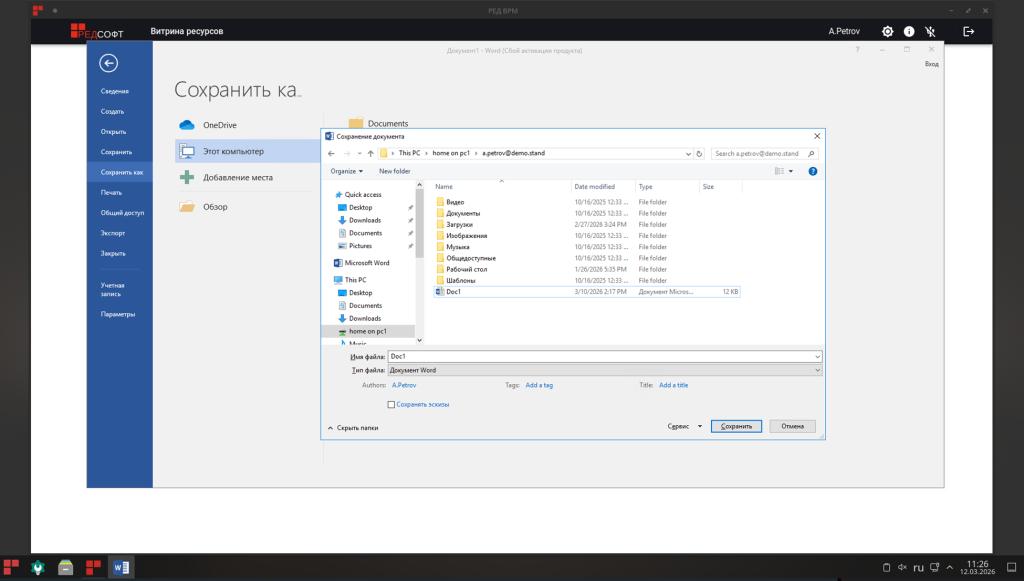This screenshot has width=1024, height=581.
Task: Click the volume muted tray icon
Action: tap(902, 567)
